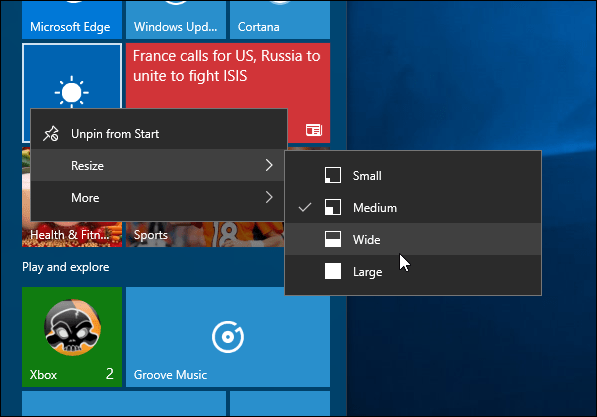Click the news icon on the red tile
Screen dimensions: 597x417
[x=314, y=130]
